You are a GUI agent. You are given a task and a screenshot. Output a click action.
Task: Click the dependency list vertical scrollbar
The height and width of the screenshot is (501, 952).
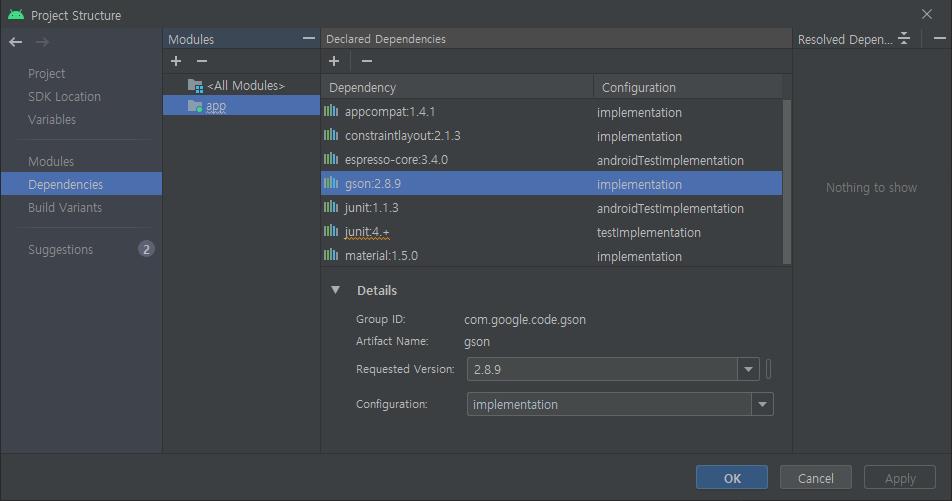coord(787,182)
